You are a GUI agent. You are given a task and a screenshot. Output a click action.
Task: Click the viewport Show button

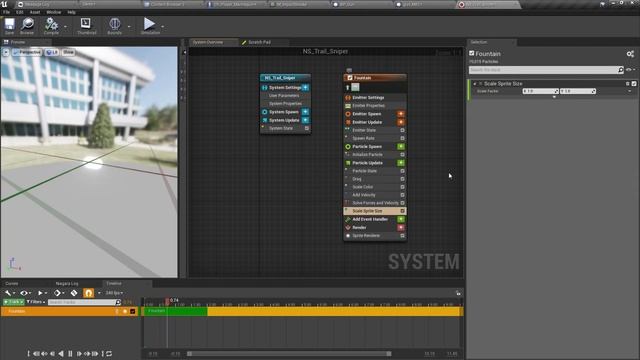(69, 52)
